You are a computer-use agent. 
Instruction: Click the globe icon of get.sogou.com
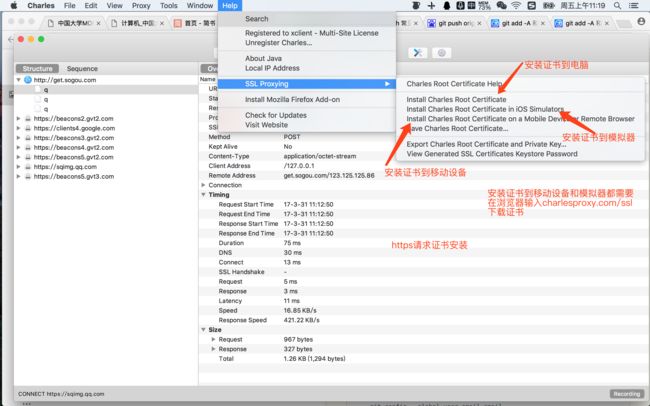28,80
